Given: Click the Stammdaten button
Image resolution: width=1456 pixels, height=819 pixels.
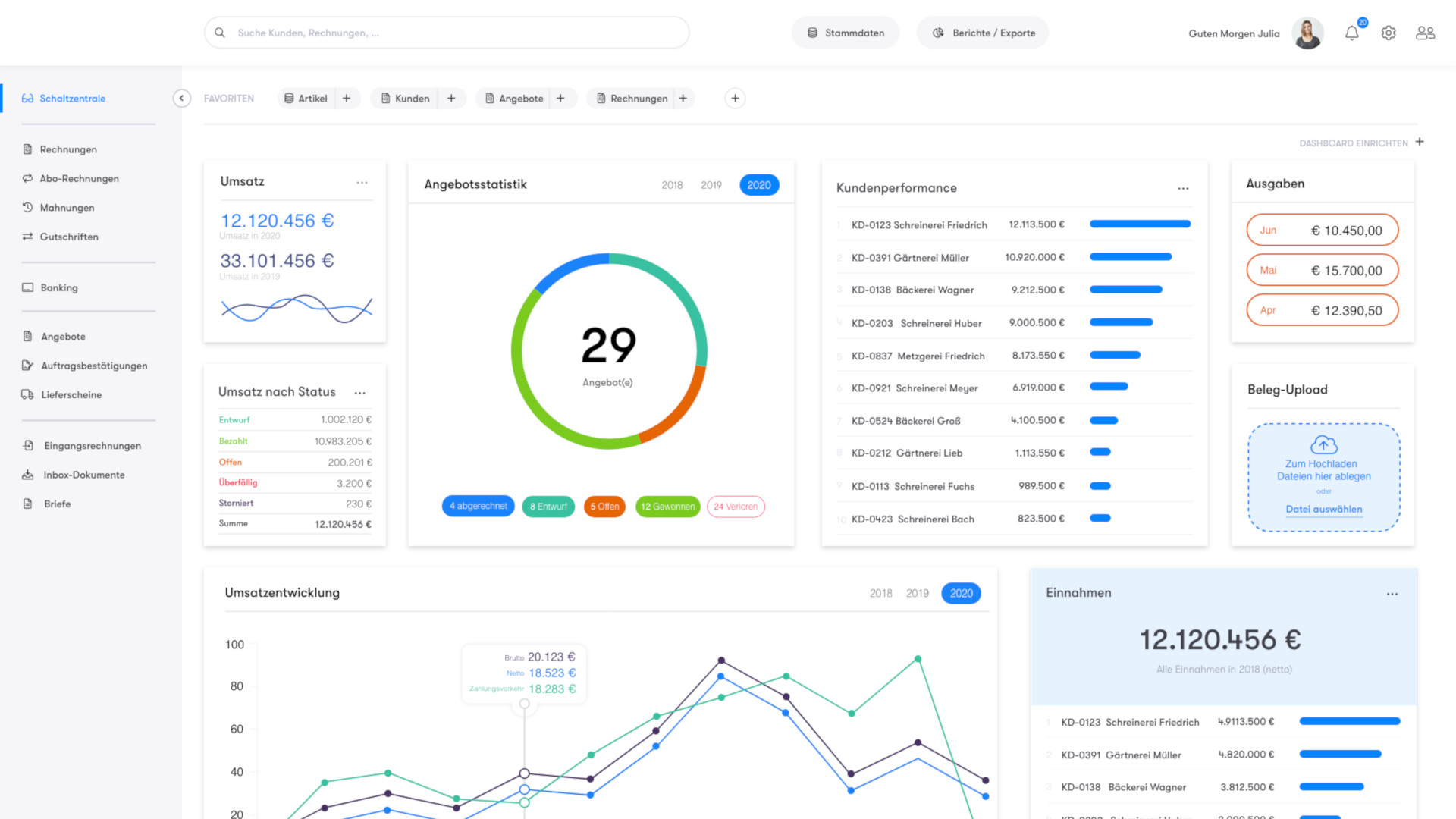Looking at the screenshot, I should [846, 33].
